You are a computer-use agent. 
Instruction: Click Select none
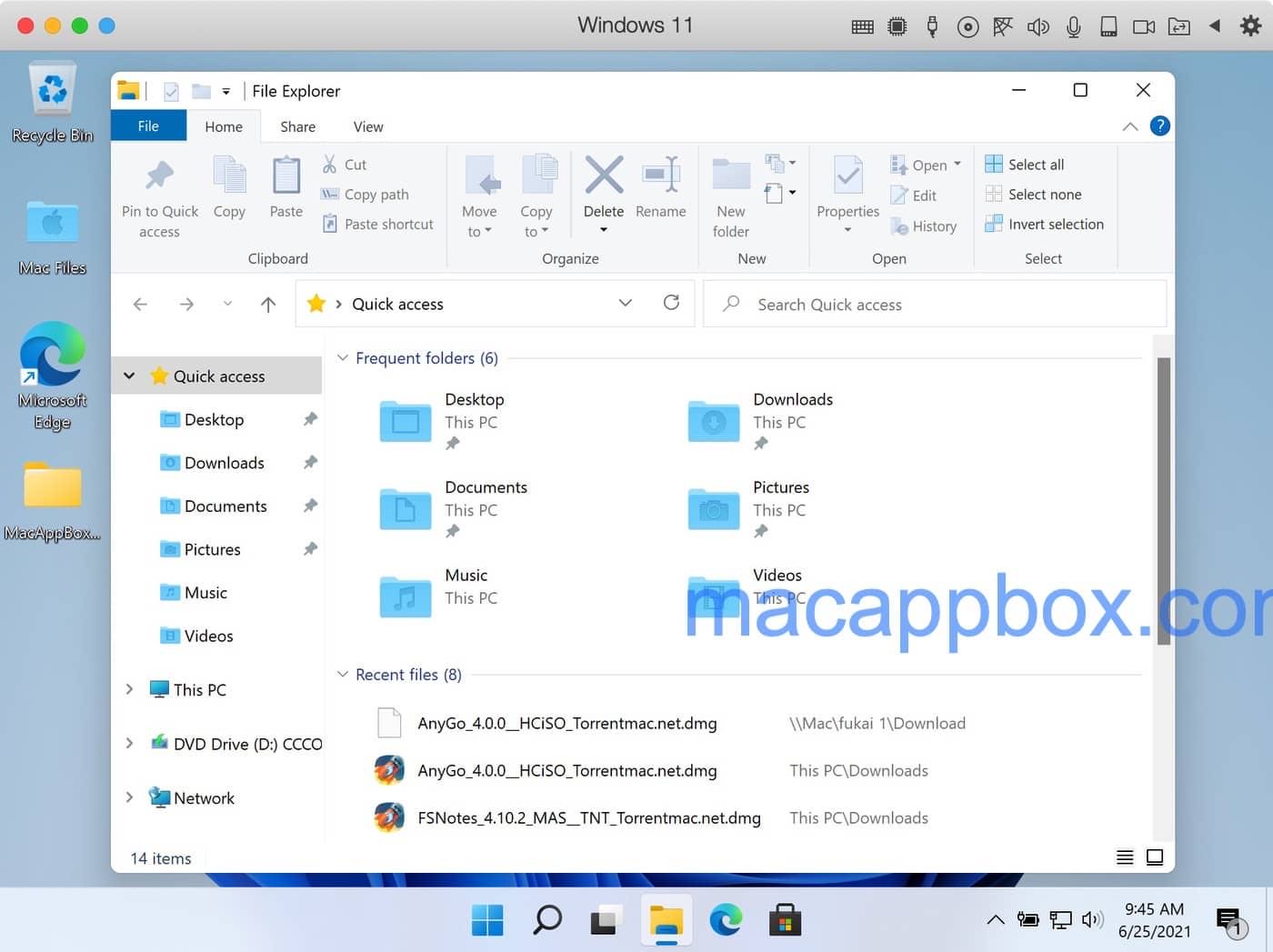(1034, 195)
